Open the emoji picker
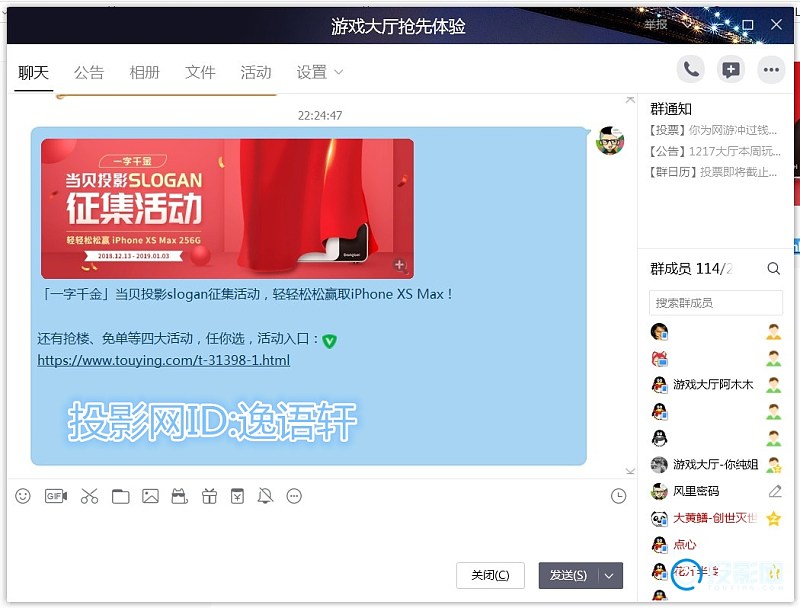The height and width of the screenshot is (608, 800). click(x=23, y=496)
